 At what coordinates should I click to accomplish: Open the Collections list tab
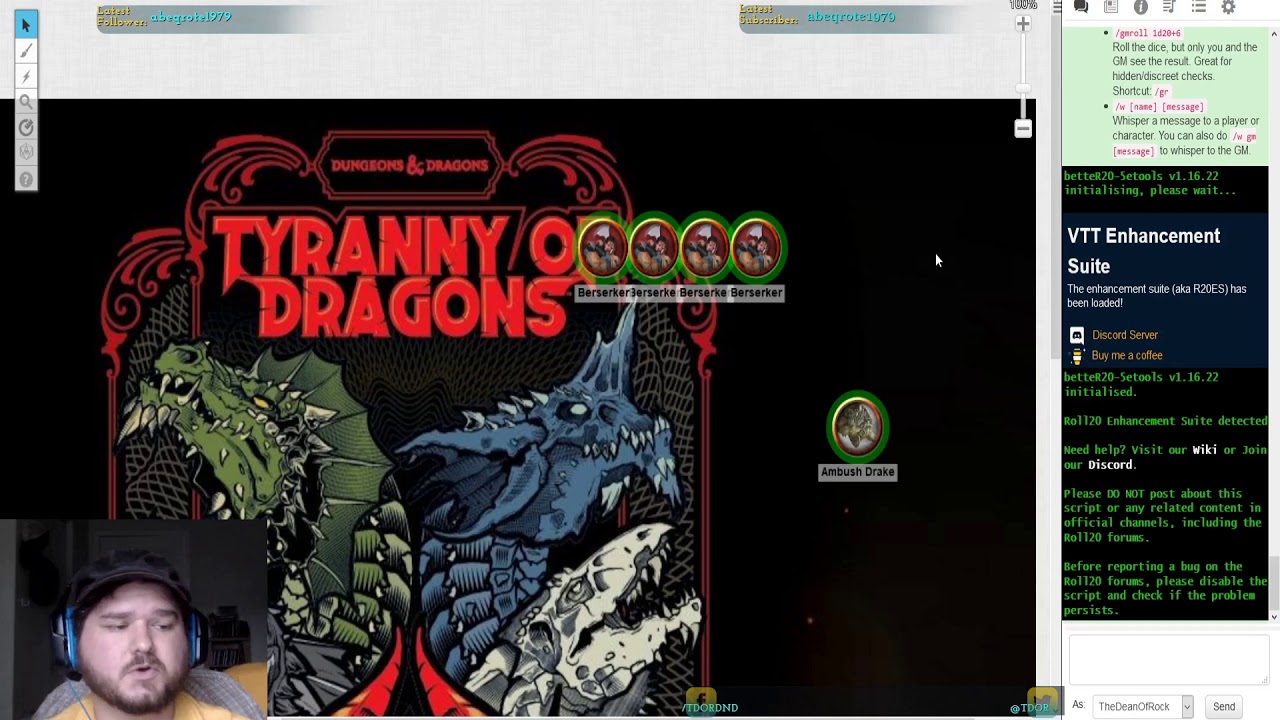(1199, 7)
